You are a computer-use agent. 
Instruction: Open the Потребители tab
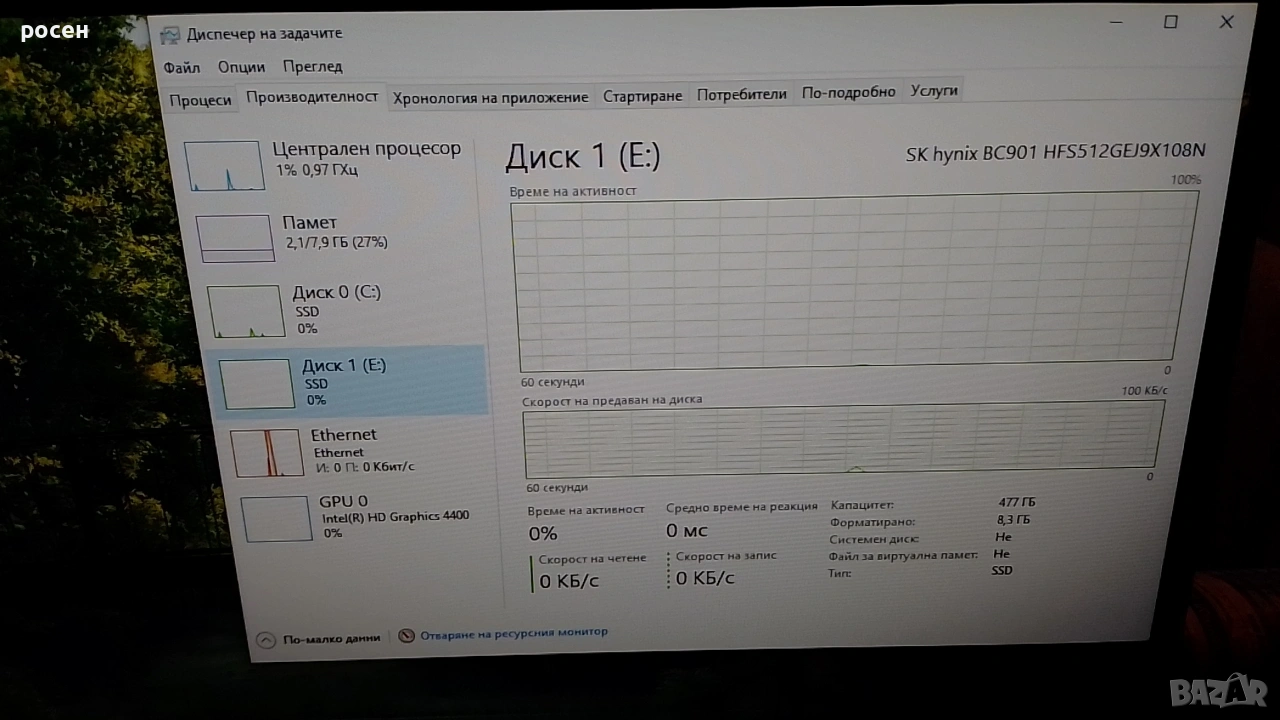pyautogui.click(x=741, y=95)
